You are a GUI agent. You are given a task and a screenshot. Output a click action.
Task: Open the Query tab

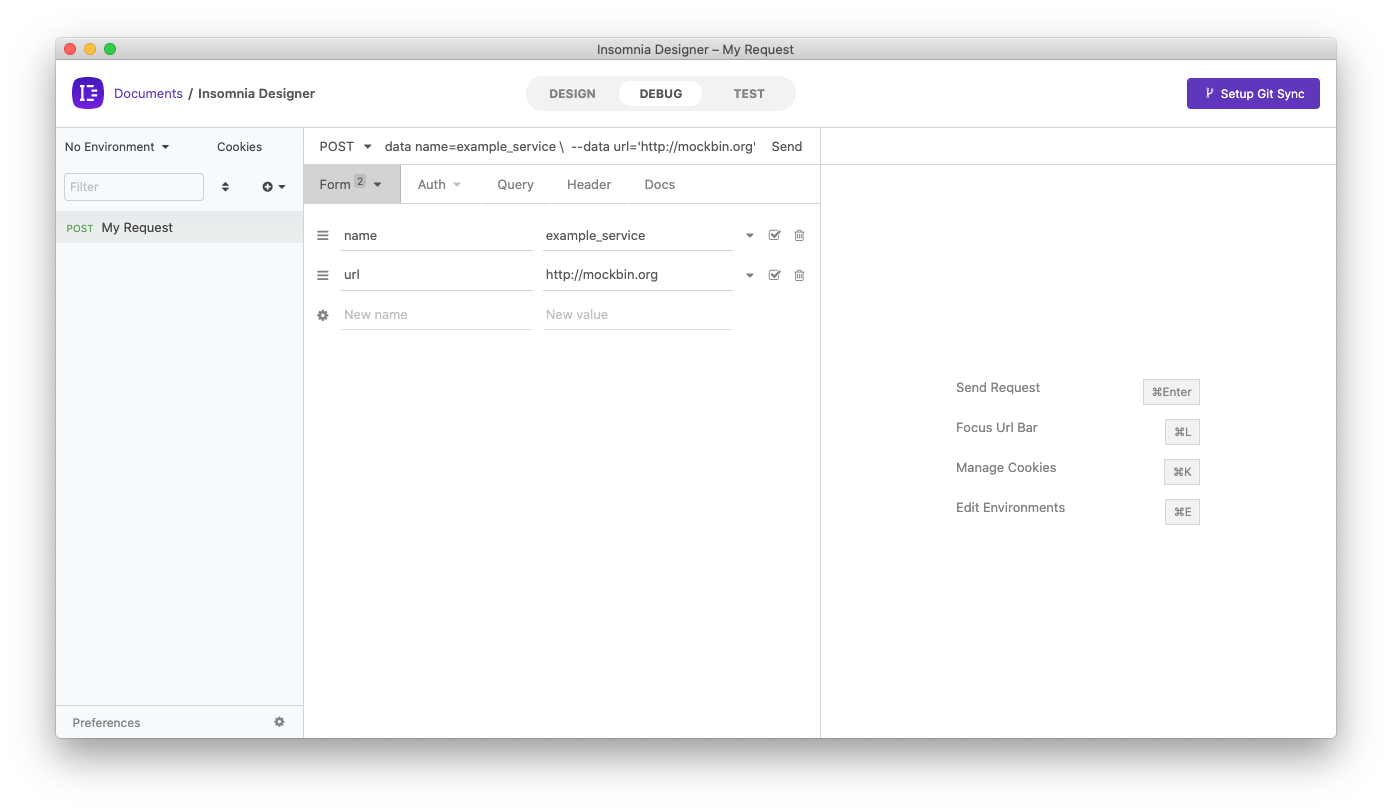point(515,184)
